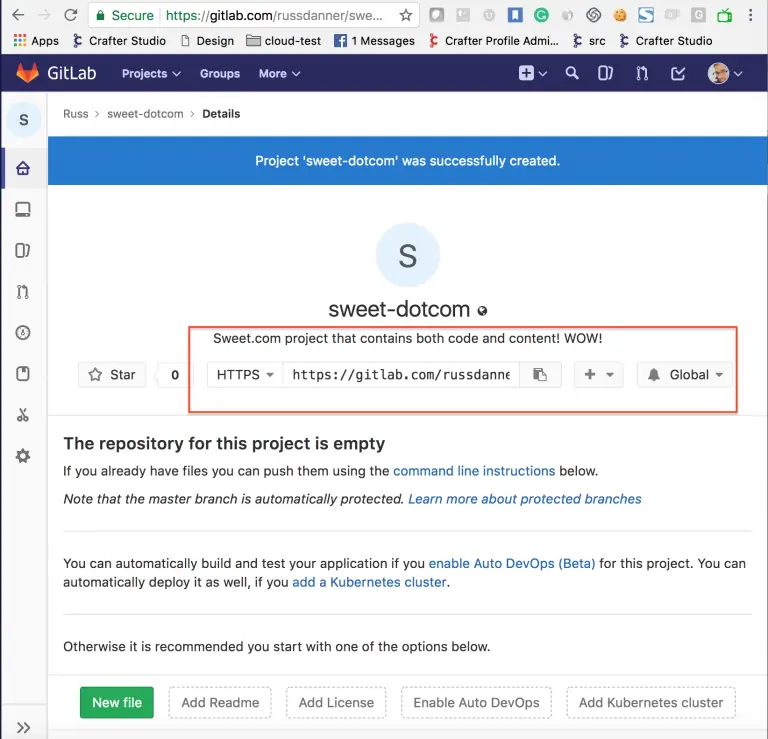768x739 pixels.
Task: Copy the project URL to clipboard
Action: point(540,374)
